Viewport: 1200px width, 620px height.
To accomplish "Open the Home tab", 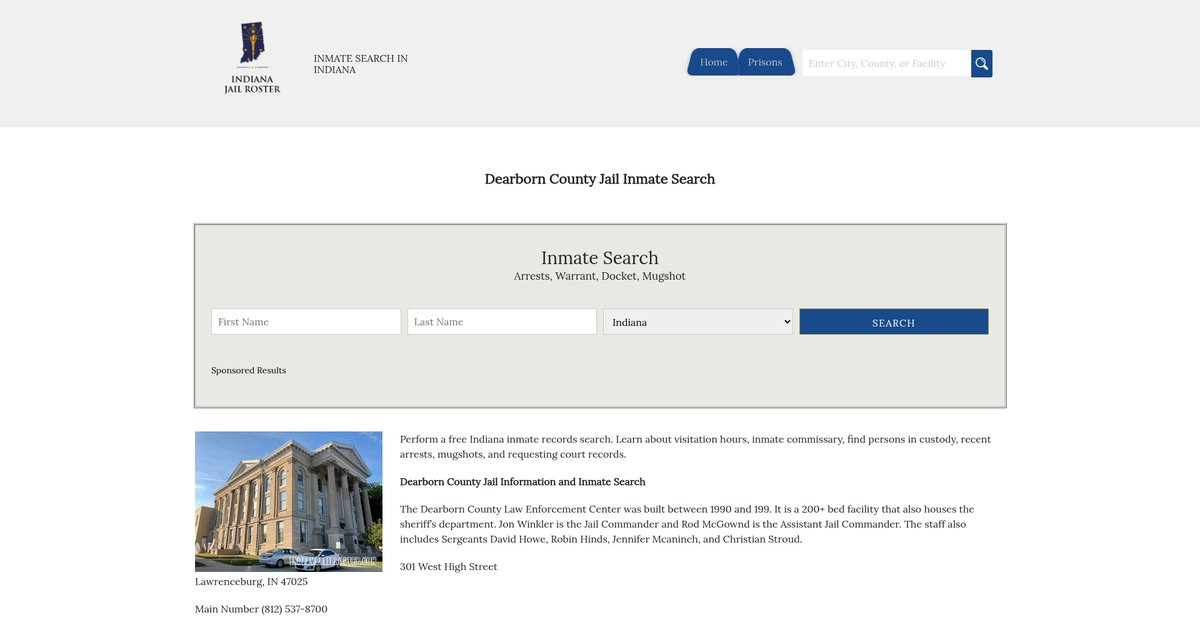I will 713,62.
